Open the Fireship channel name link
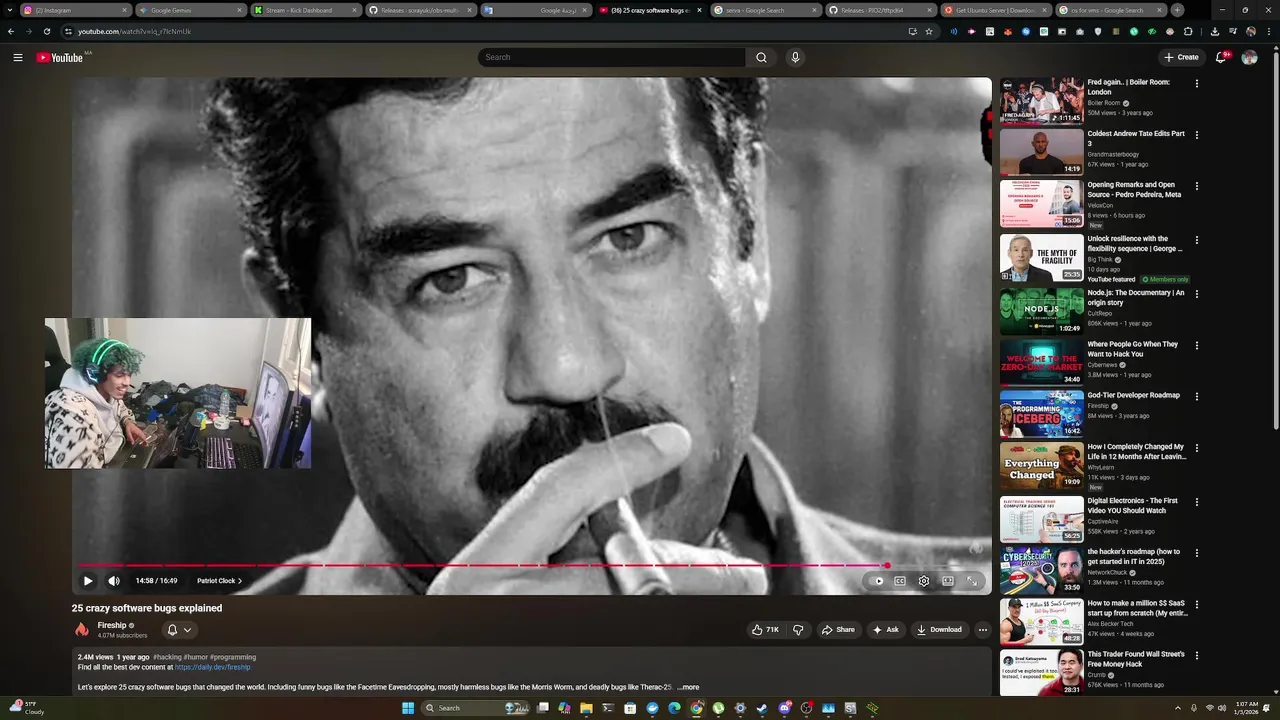The image size is (1280, 720). coord(112,625)
